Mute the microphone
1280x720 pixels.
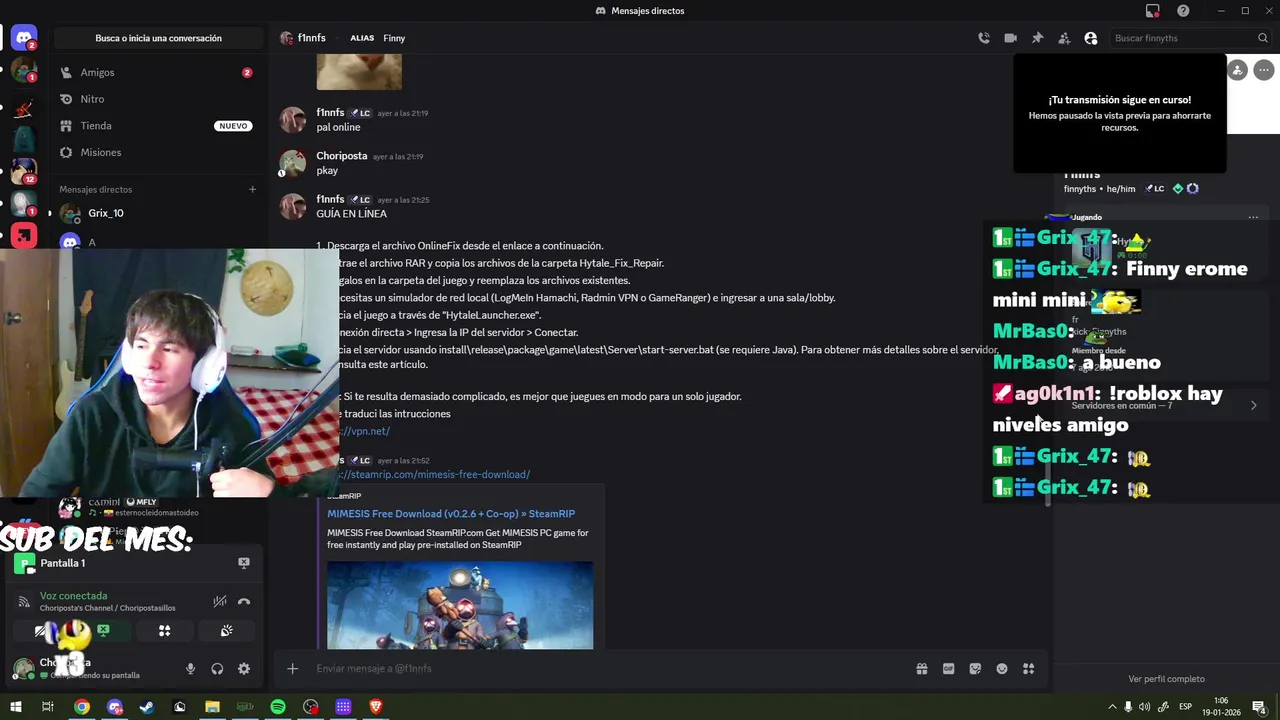pyautogui.click(x=190, y=669)
